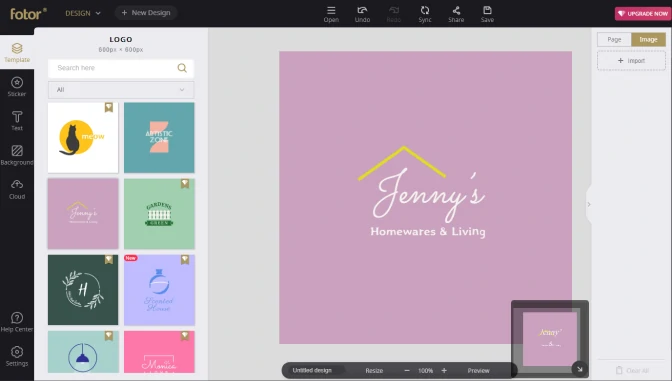Open Cloud storage panel
Viewport: 672px width, 381px height.
17,189
